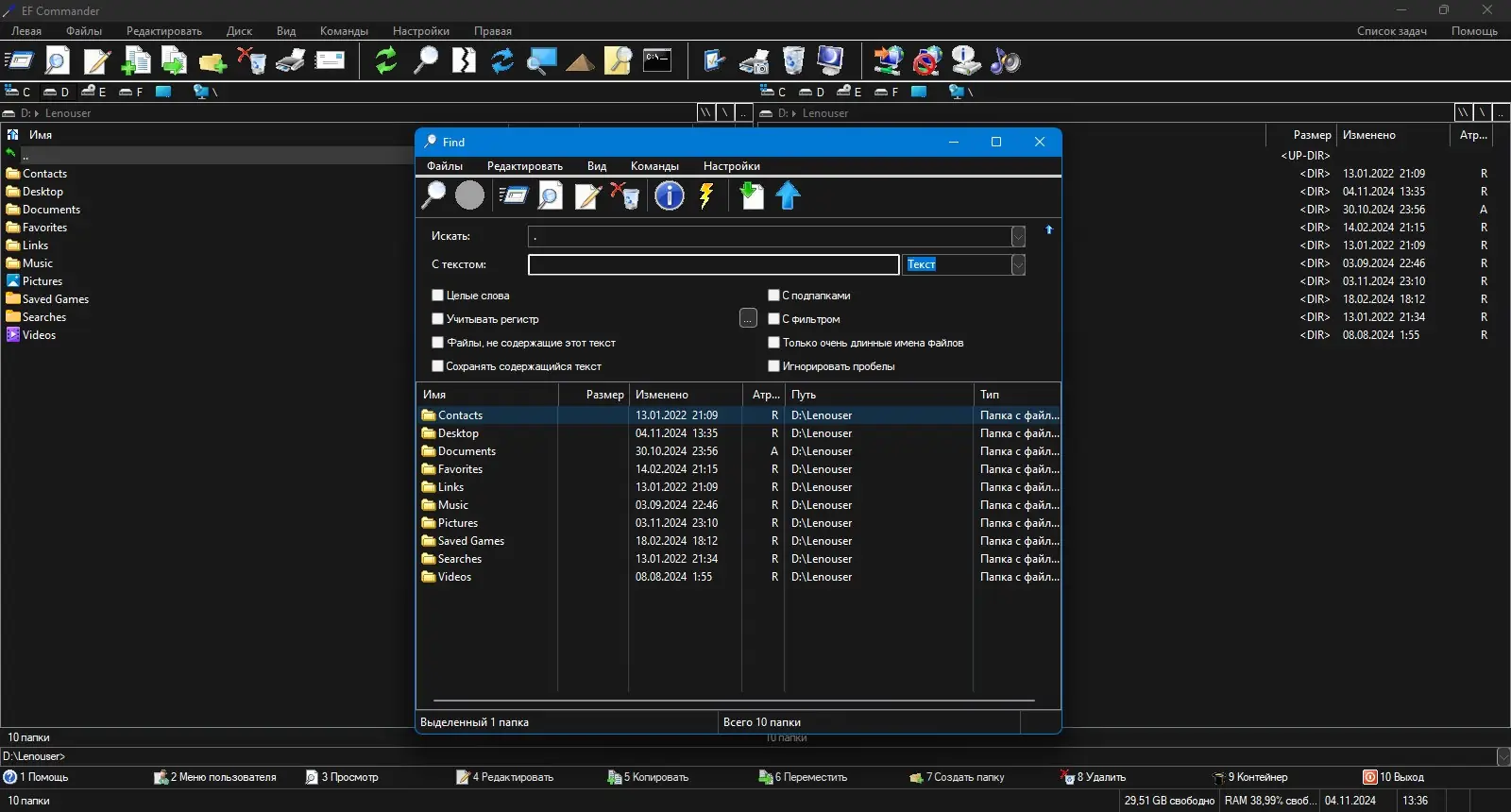Click the green refresh arrows icon in main toolbar
Viewport: 1511px width, 812px height.
[x=385, y=61]
